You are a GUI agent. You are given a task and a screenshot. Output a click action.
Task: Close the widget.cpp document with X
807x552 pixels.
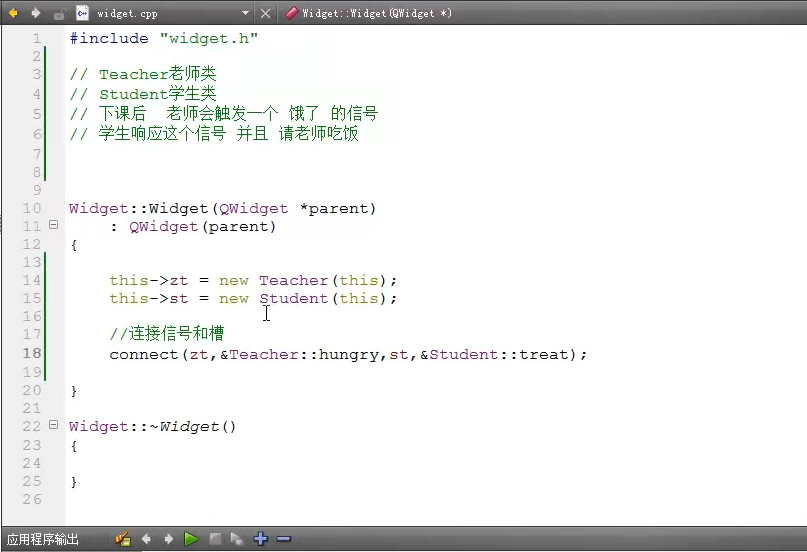pos(266,13)
